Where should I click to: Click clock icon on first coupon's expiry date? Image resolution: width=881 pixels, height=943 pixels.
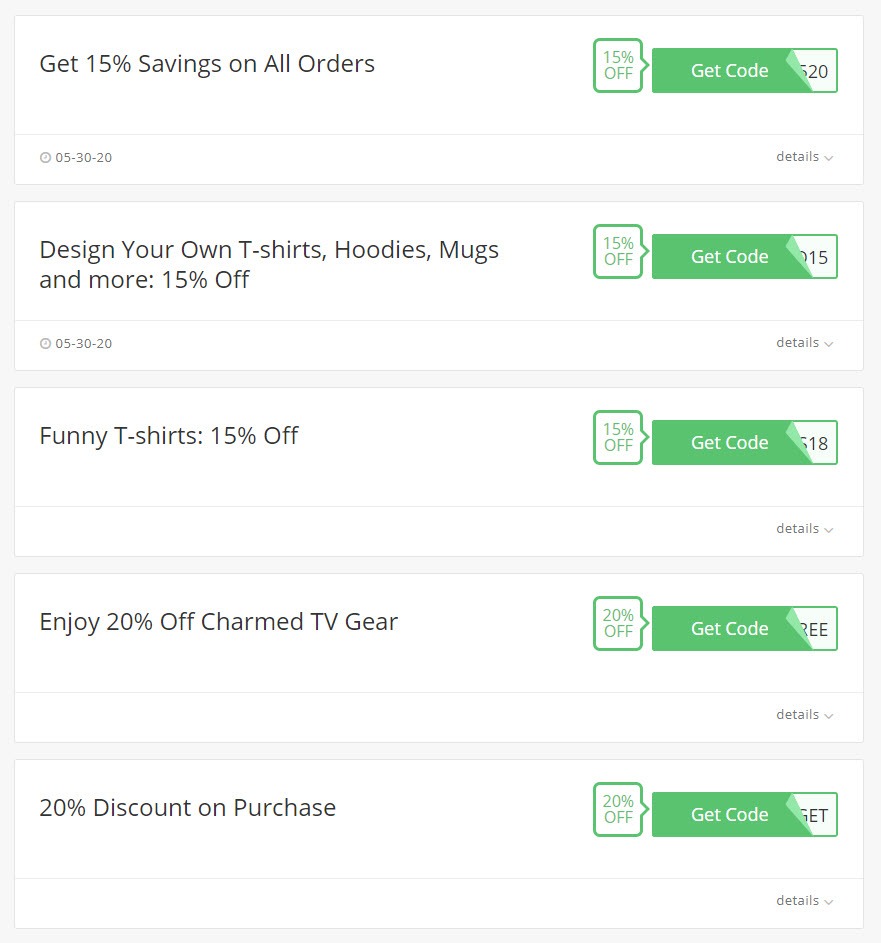point(45,158)
